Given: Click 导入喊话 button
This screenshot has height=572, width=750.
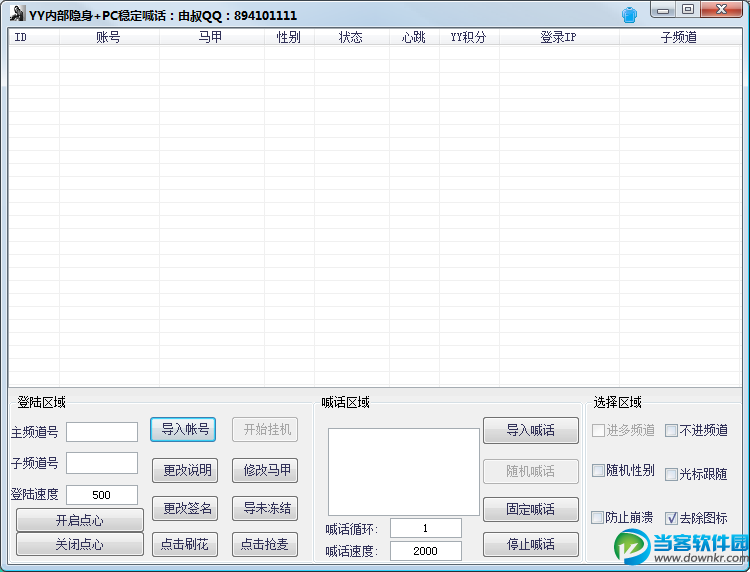Looking at the screenshot, I should [531, 430].
